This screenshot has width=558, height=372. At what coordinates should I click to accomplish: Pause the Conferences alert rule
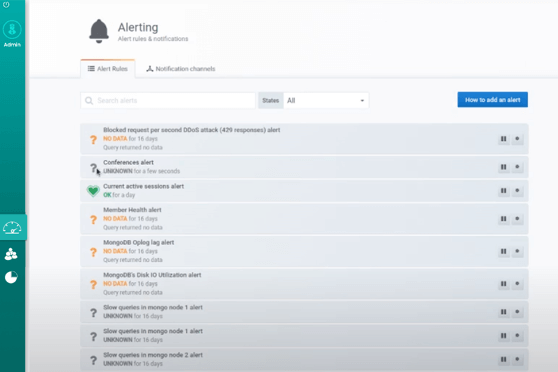504,167
